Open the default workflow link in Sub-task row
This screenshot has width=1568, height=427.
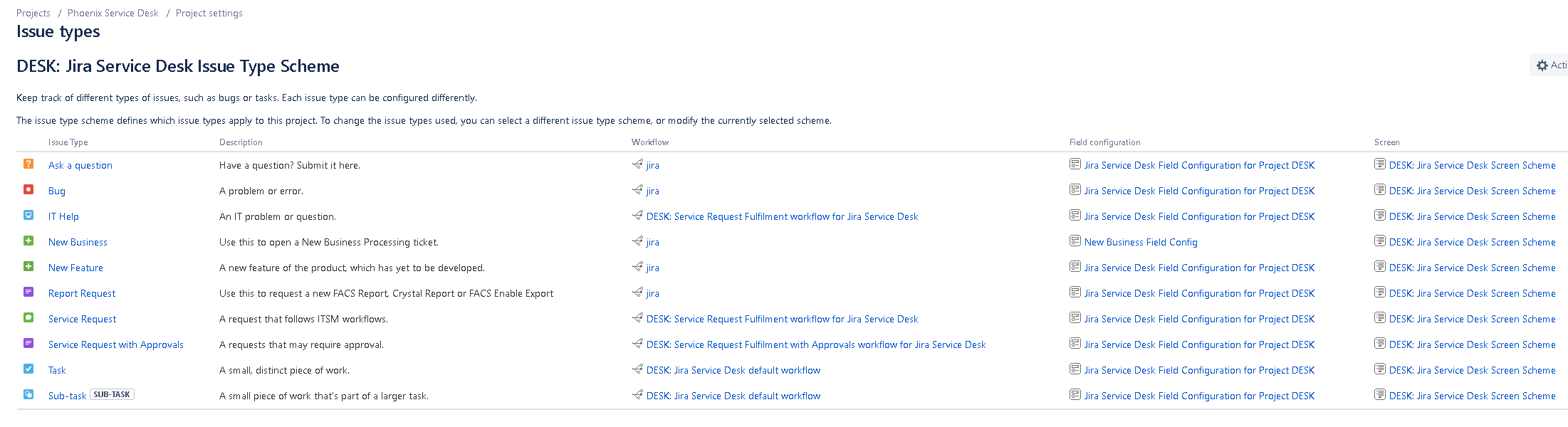(x=733, y=396)
